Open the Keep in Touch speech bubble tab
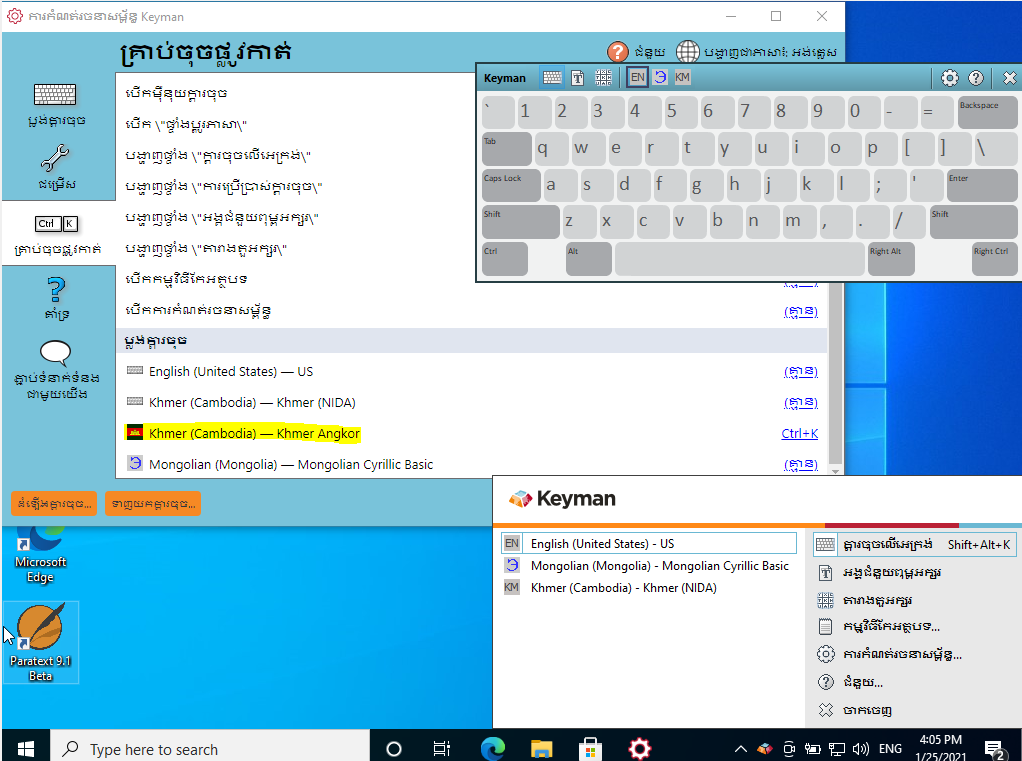 (x=56, y=370)
